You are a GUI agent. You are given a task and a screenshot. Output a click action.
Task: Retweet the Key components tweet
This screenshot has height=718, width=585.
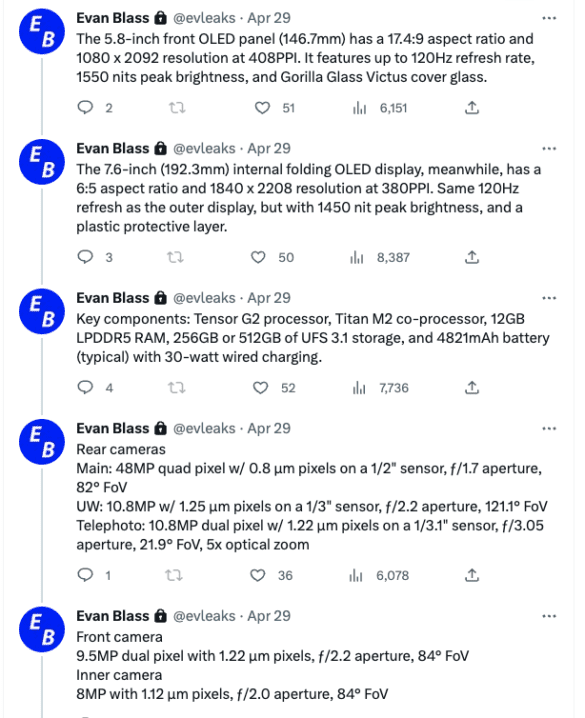tap(177, 388)
